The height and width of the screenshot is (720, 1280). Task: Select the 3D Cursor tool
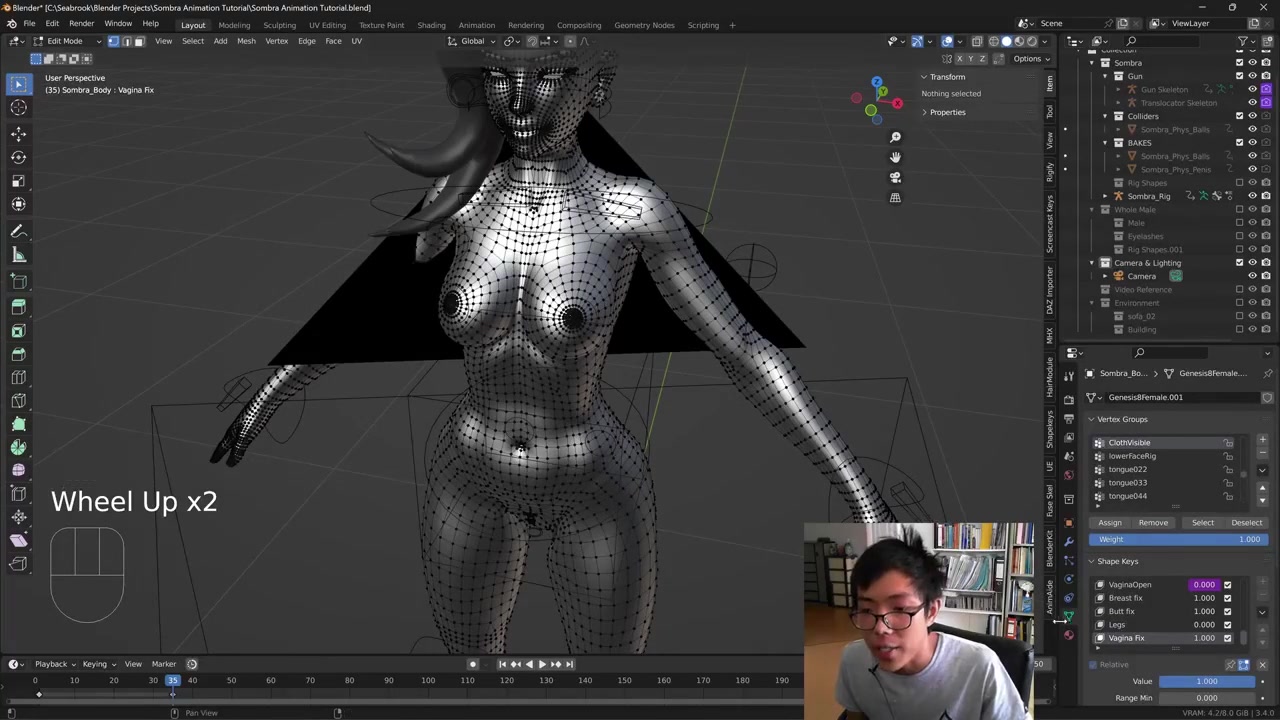(x=18, y=108)
